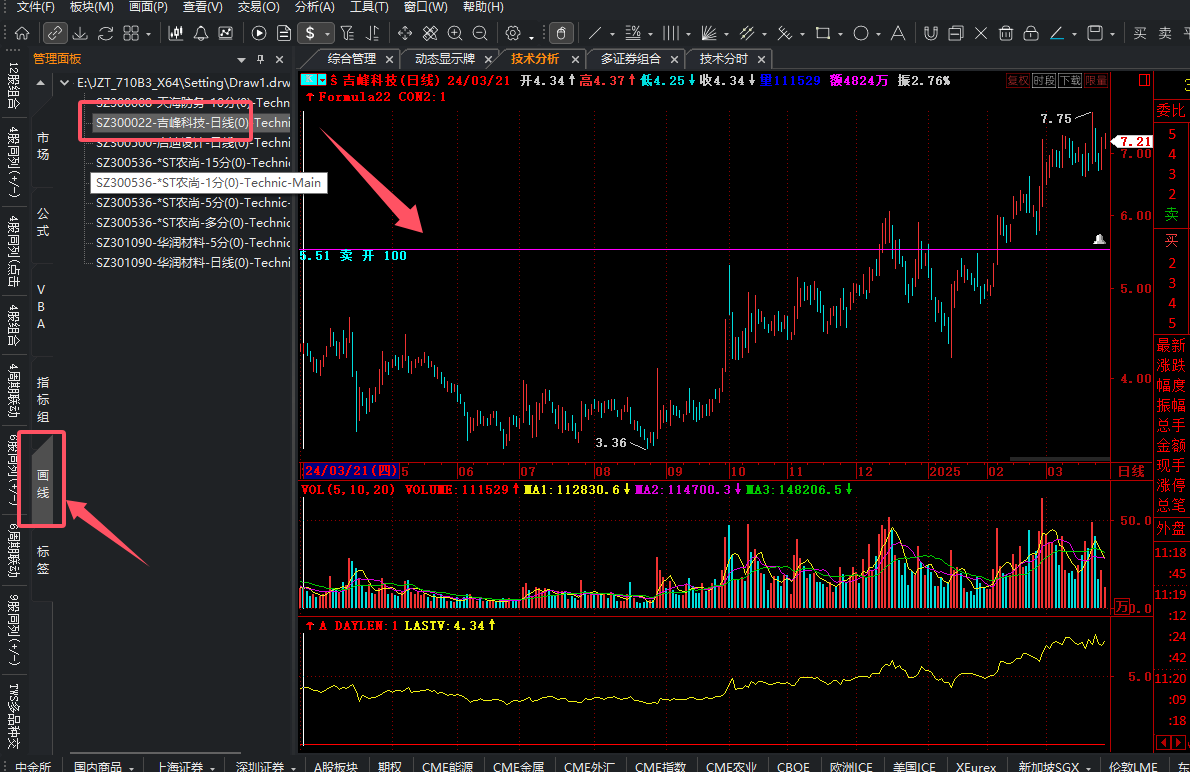1190x772 pixels.
Task: Expand the layout grid dropdown arrow
Action: coord(148,34)
